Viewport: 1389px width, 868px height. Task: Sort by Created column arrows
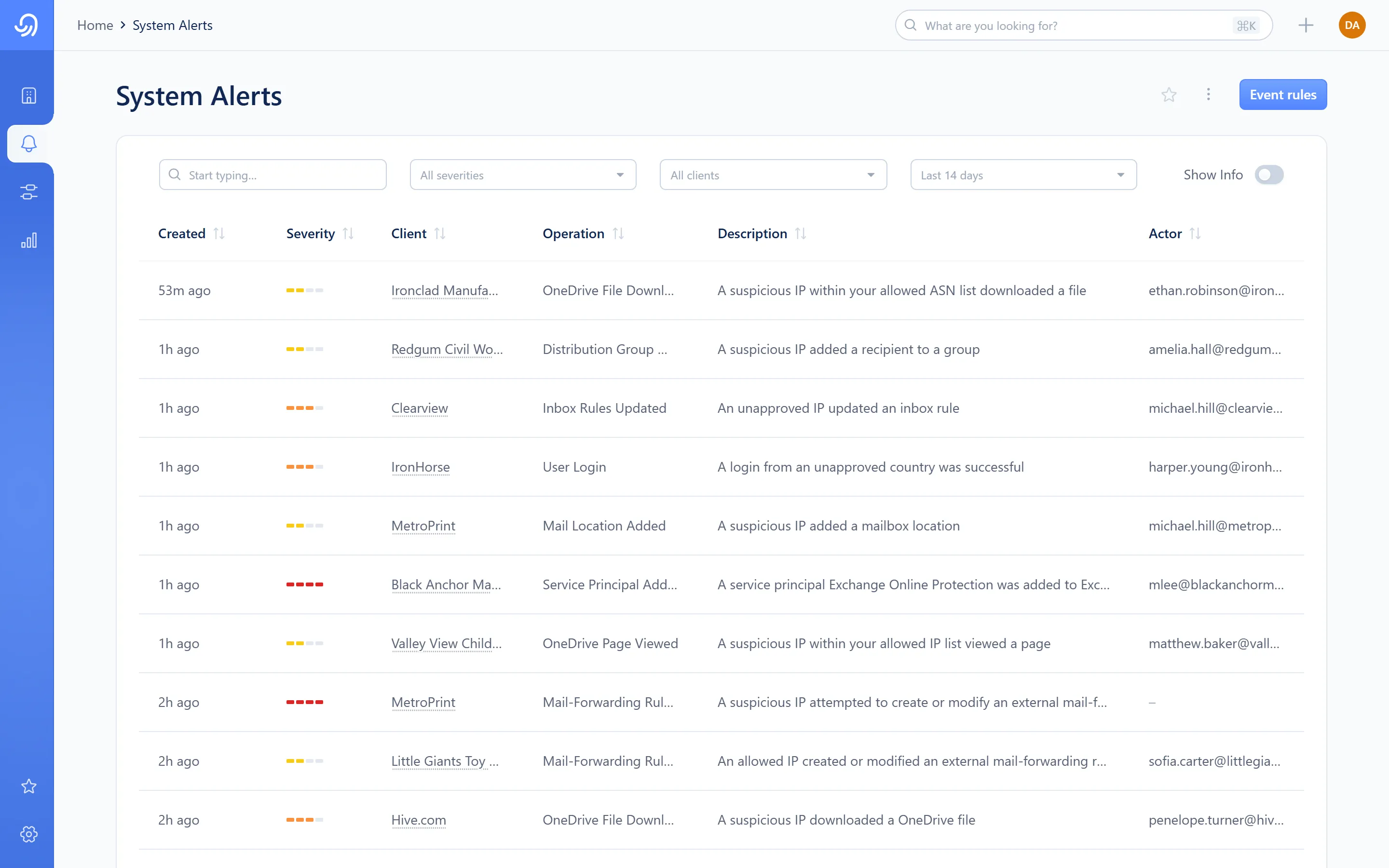(x=218, y=234)
